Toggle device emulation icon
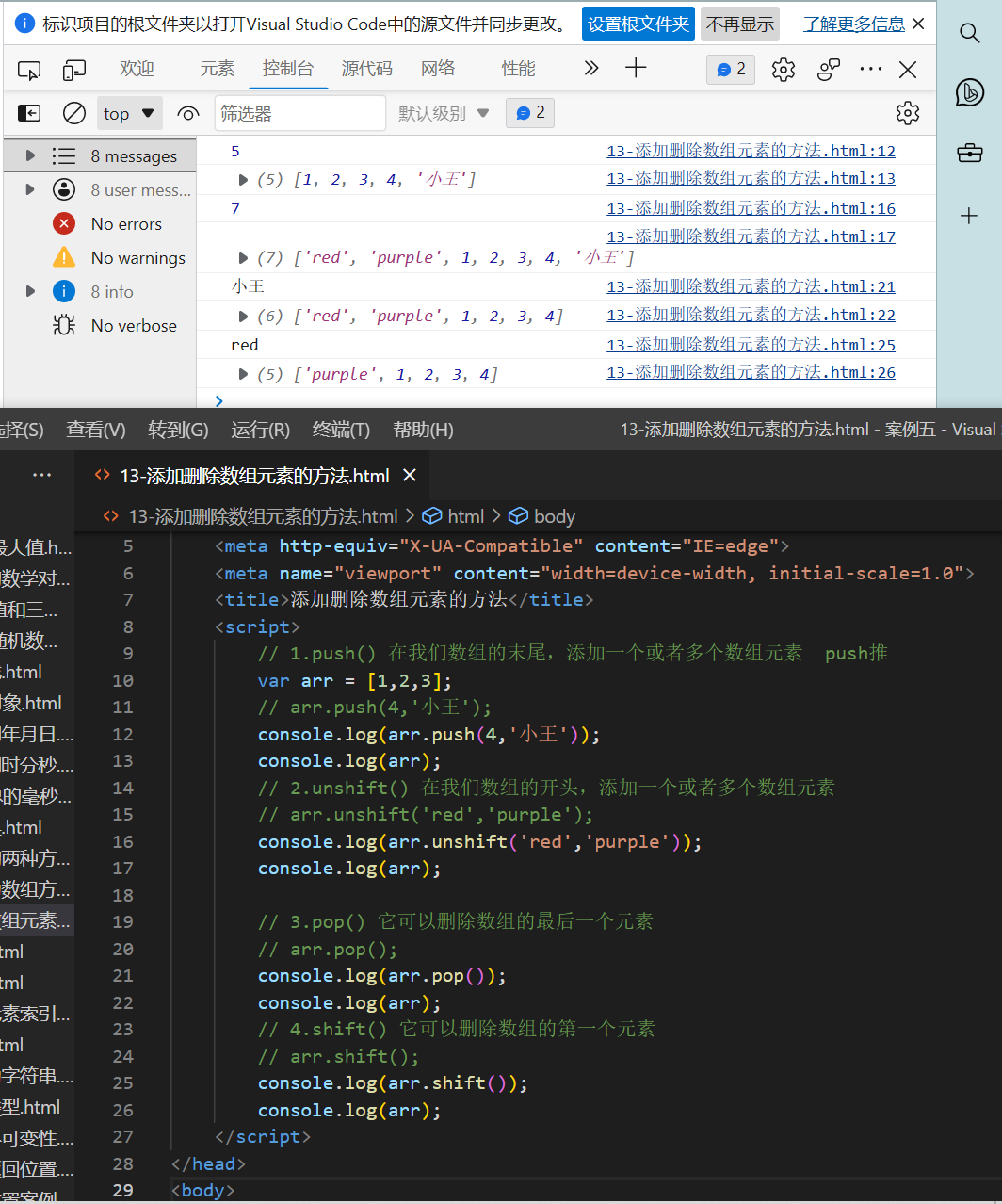Viewport: 1002px width, 1204px height. click(74, 70)
